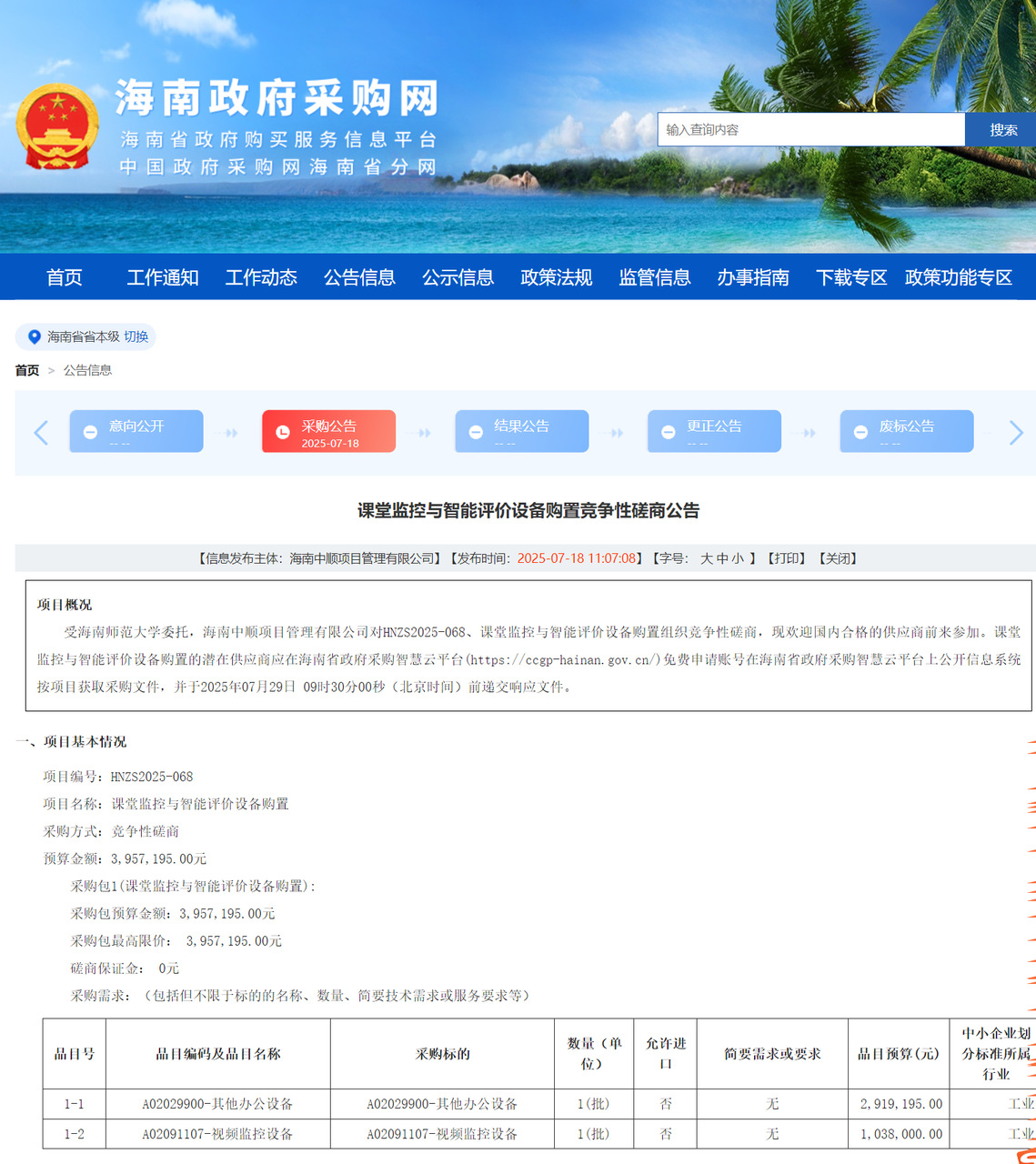
Task: Click the 打印 print link
Action: [787, 558]
